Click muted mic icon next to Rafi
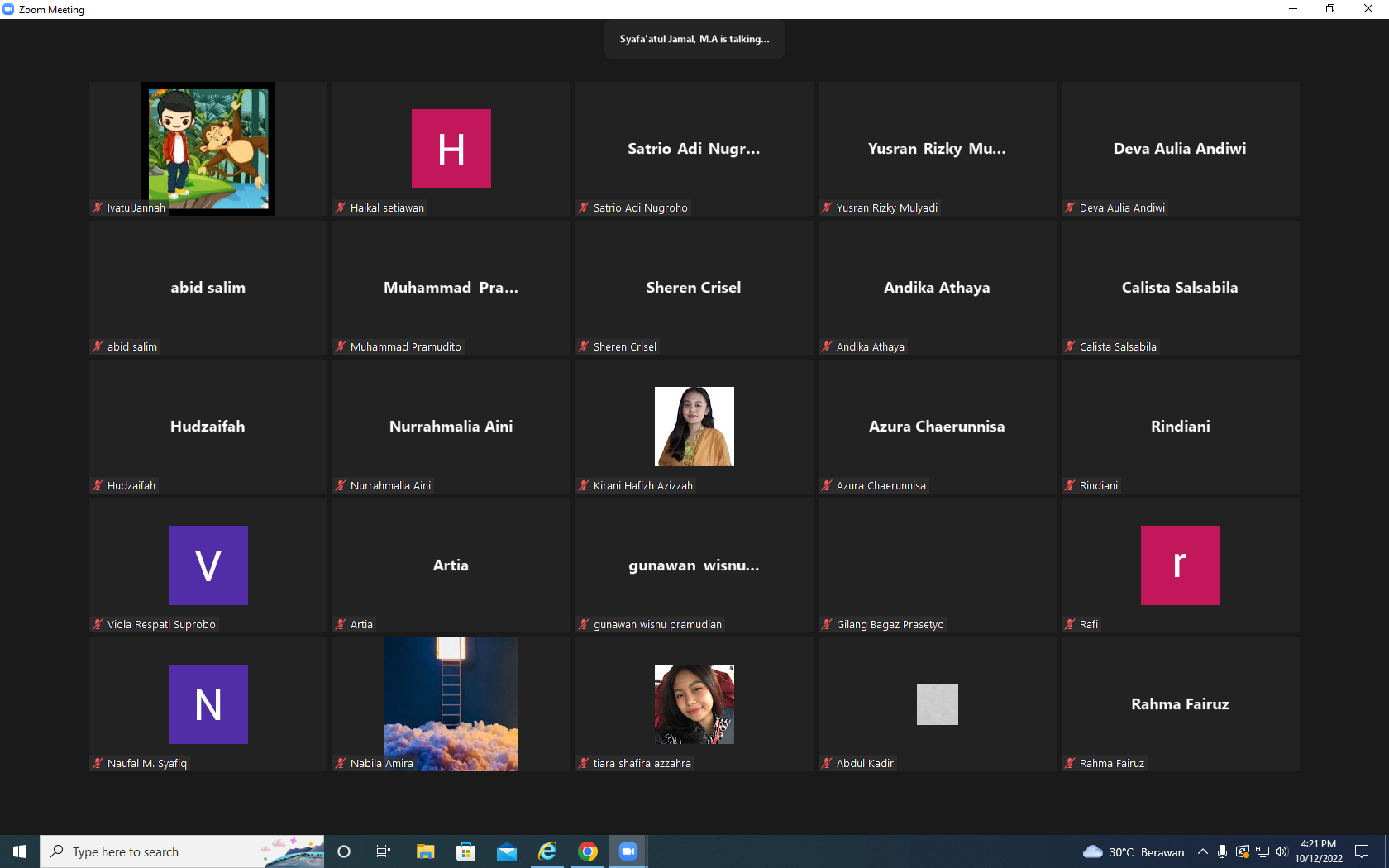Image resolution: width=1389 pixels, height=868 pixels. (1070, 624)
